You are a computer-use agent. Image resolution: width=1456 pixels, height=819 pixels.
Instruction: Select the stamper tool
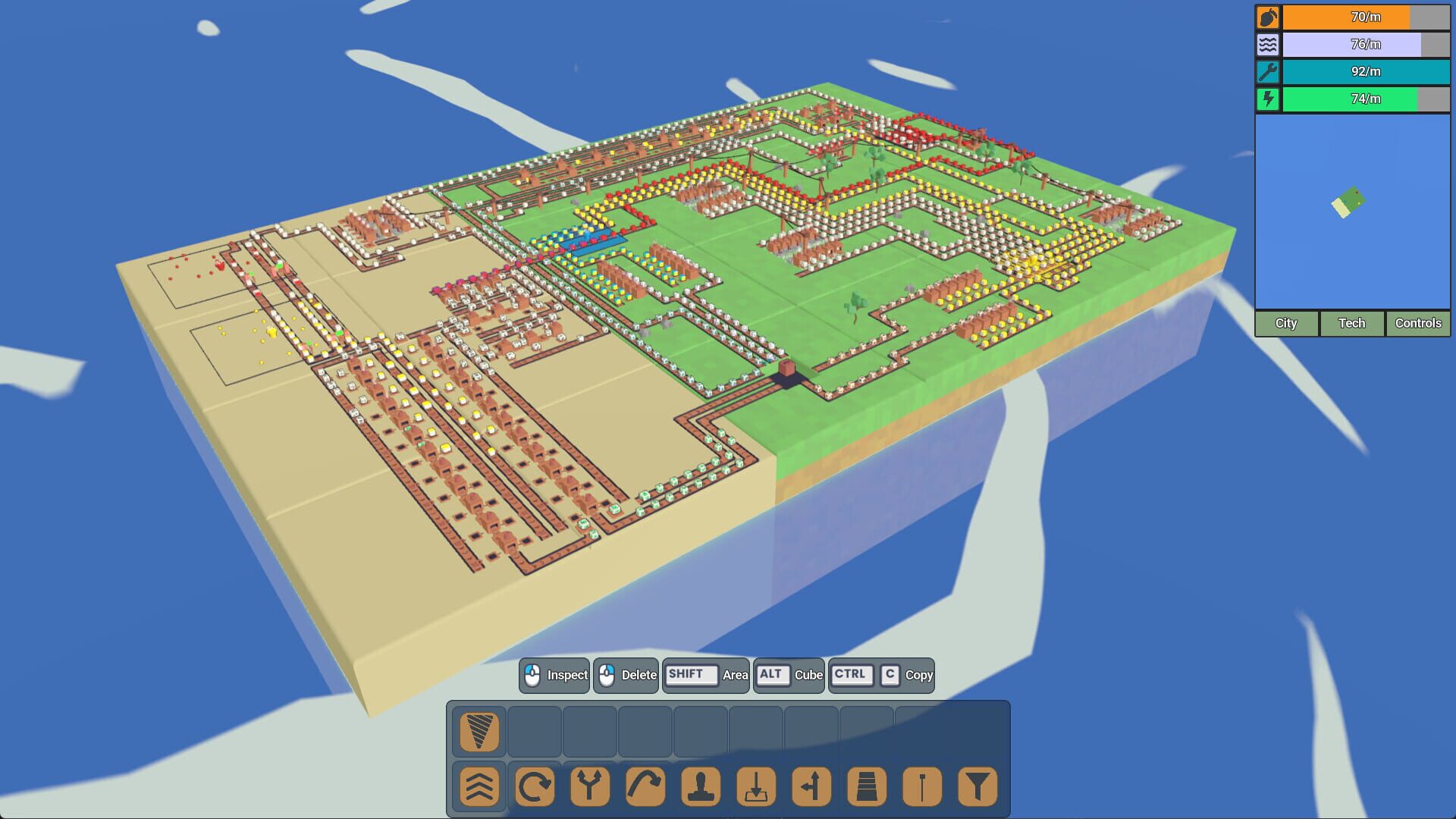pyautogui.click(x=700, y=786)
